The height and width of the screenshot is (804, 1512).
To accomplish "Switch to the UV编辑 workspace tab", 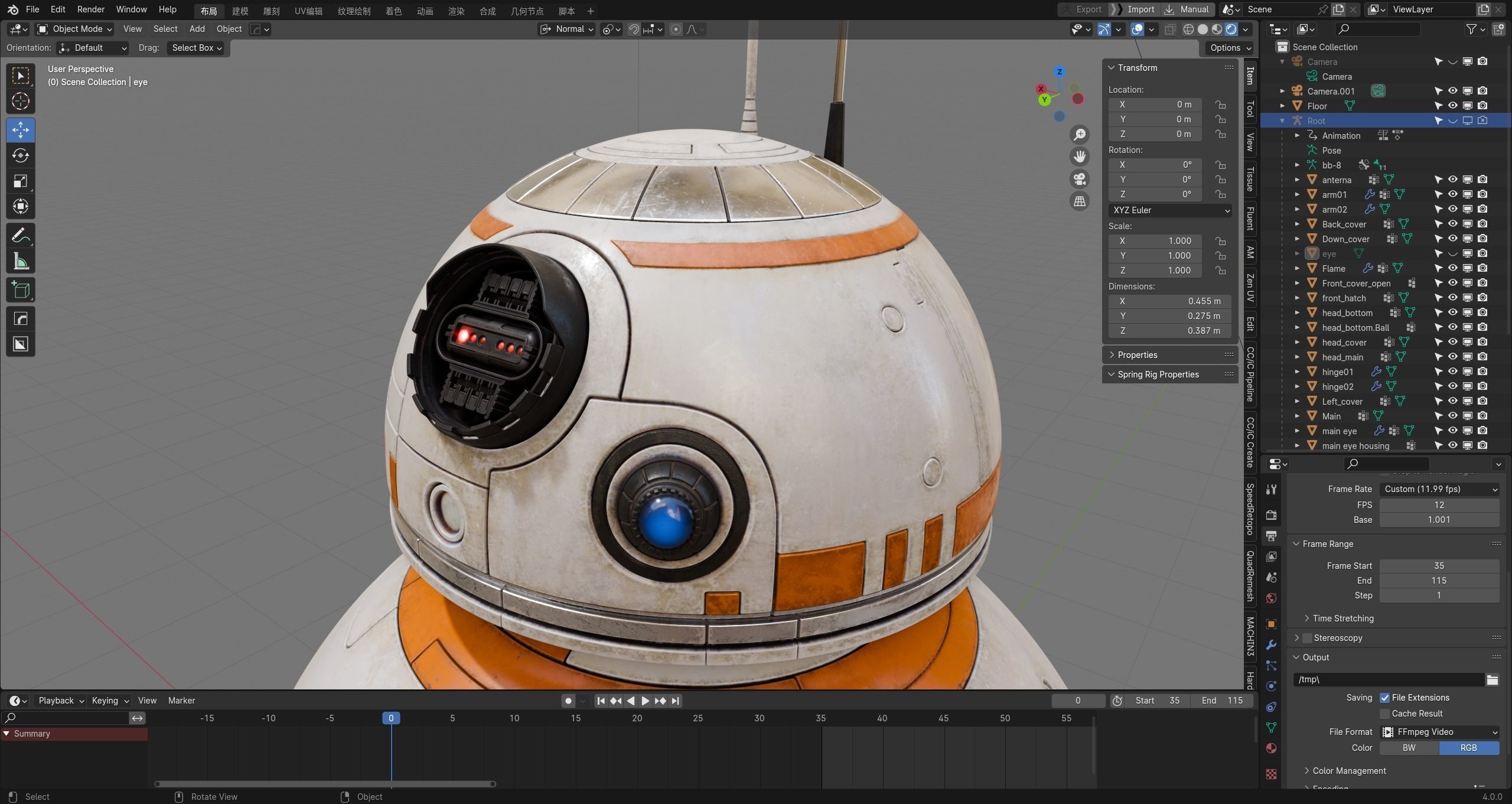I will point(308,11).
